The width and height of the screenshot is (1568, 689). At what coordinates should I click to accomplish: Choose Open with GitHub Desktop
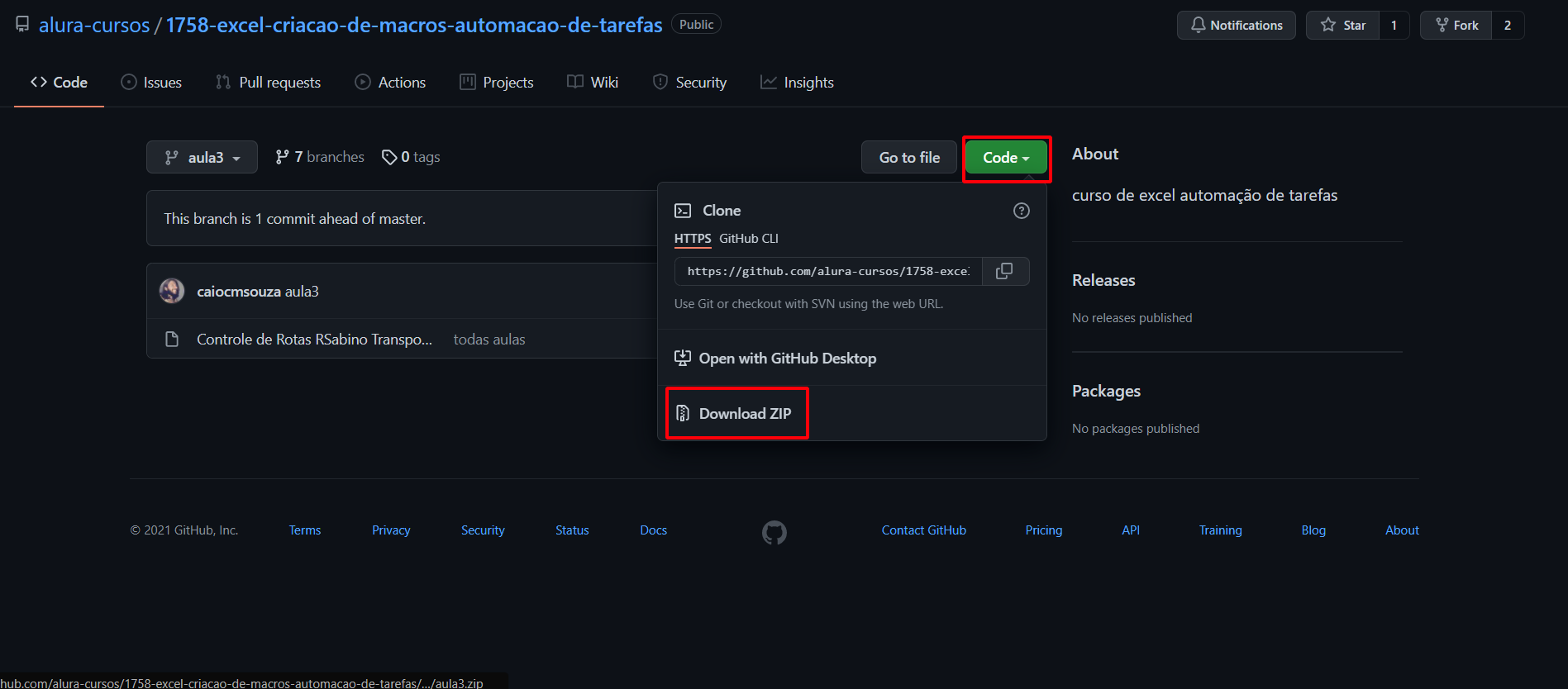[x=775, y=358]
